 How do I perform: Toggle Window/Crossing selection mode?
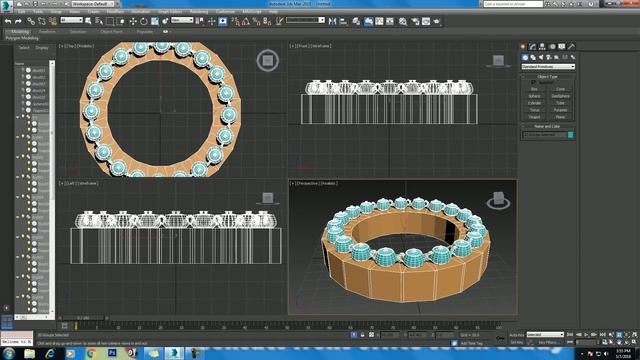pos(121,21)
